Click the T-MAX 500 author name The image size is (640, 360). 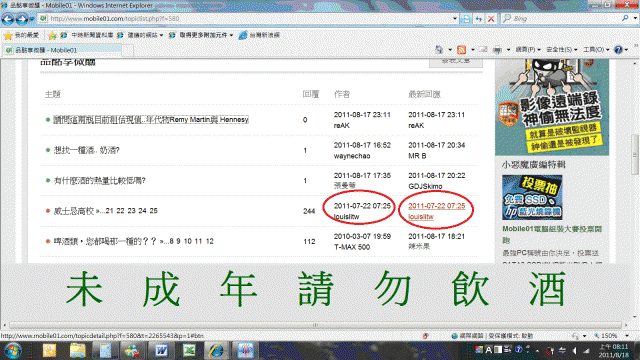(x=352, y=247)
